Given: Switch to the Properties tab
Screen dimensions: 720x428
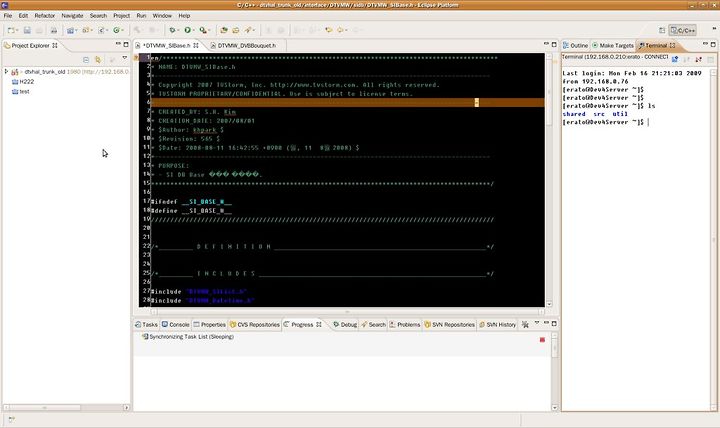Looking at the screenshot, I should [x=209, y=325].
